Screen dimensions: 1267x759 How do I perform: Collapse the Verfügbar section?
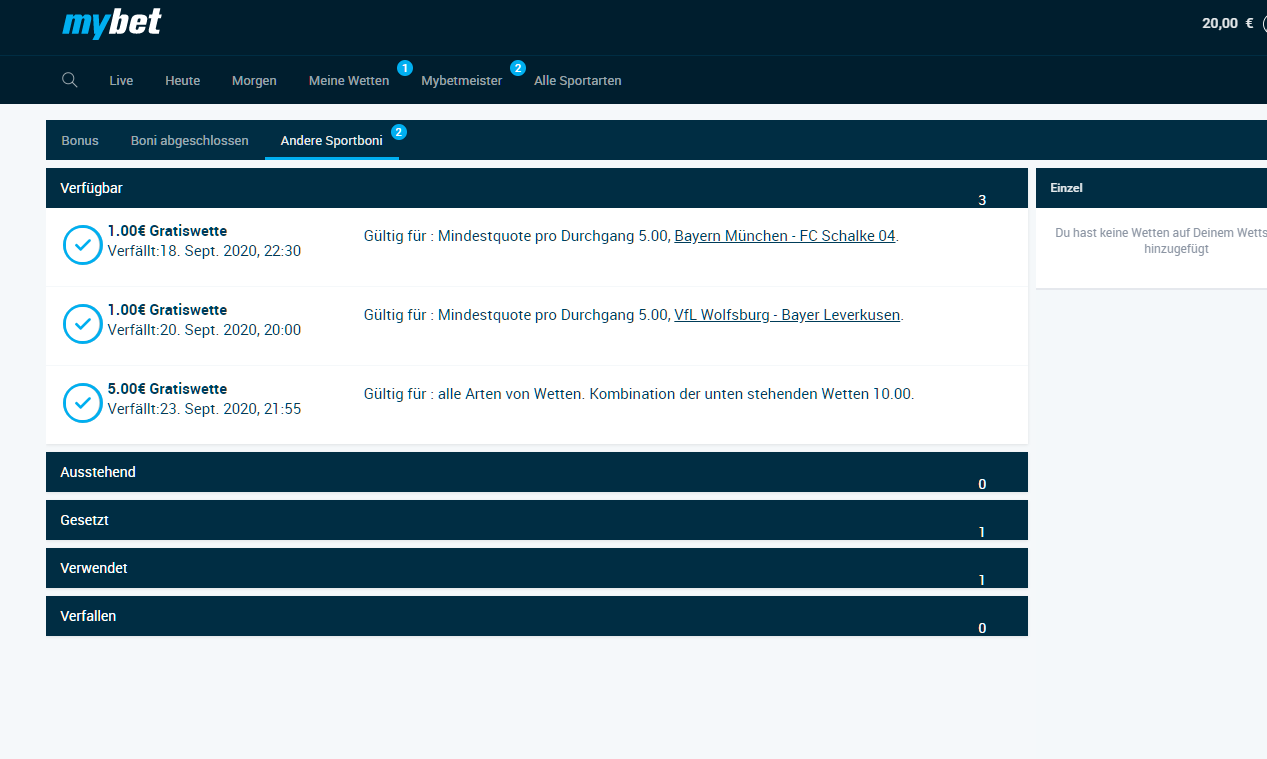coord(537,188)
